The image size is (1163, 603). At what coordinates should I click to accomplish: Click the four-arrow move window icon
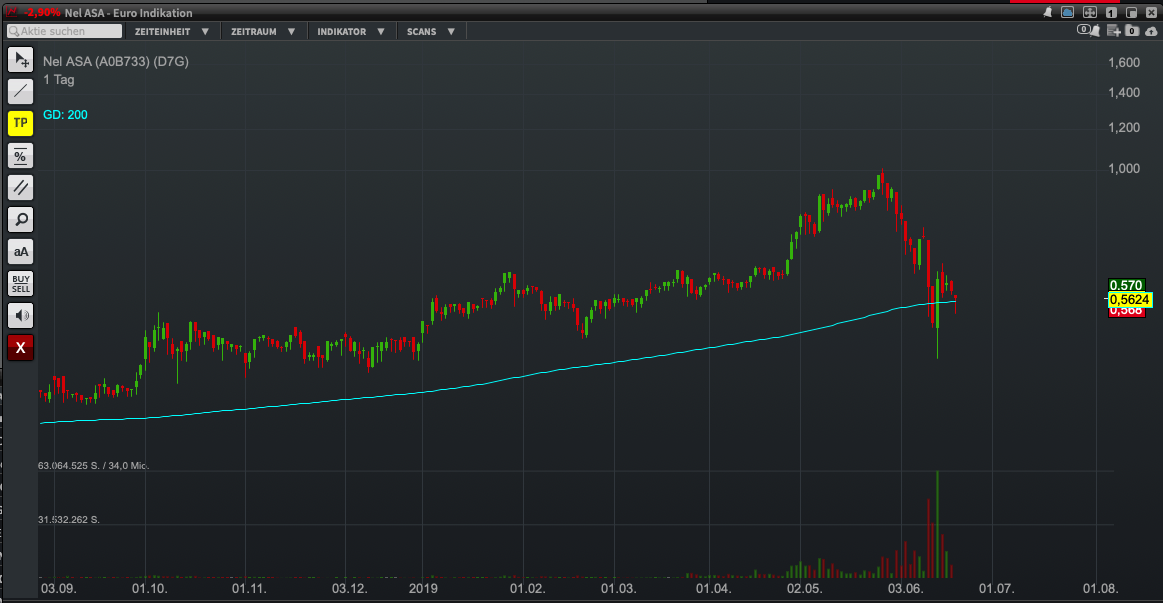pyautogui.click(x=1090, y=12)
